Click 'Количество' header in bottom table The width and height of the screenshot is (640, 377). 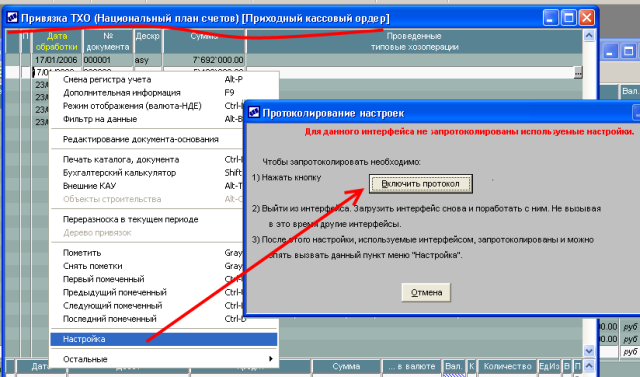tap(507, 366)
